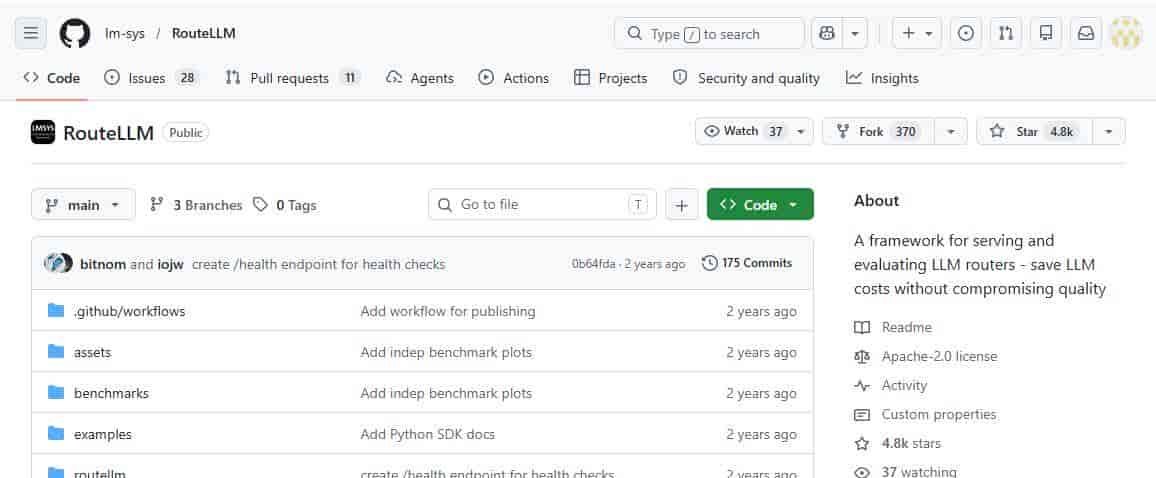Switch to the Insights tab
The height and width of the screenshot is (478, 1156).
click(x=882, y=78)
